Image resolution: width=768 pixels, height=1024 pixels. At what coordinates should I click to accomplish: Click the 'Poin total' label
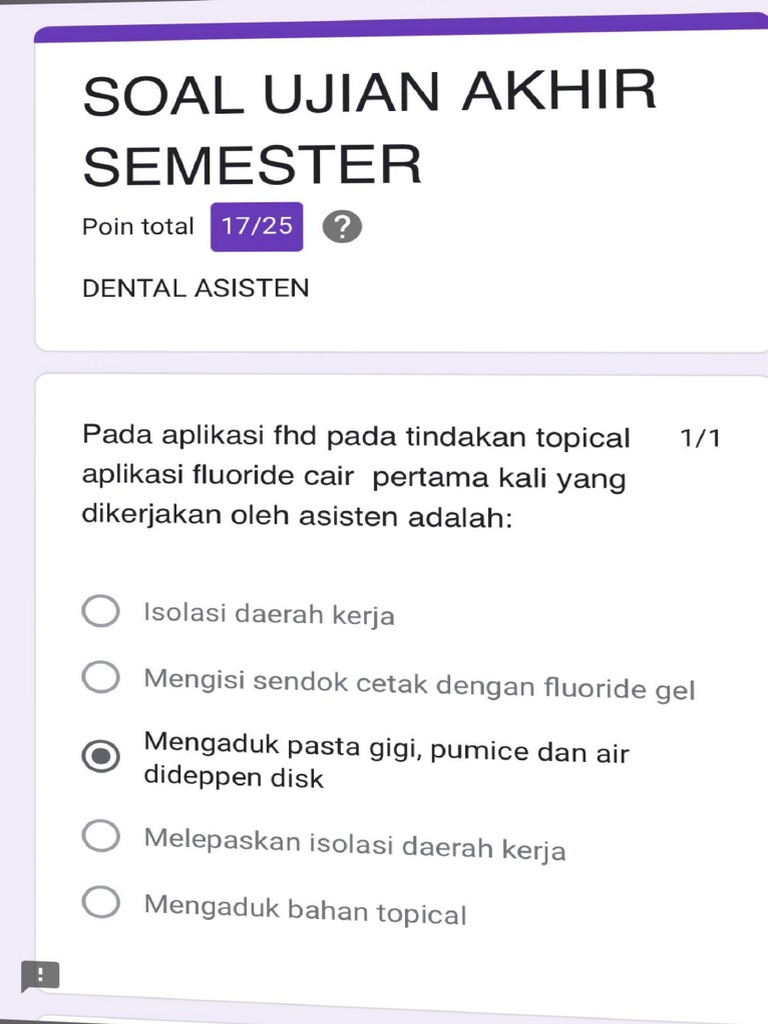pos(138,227)
